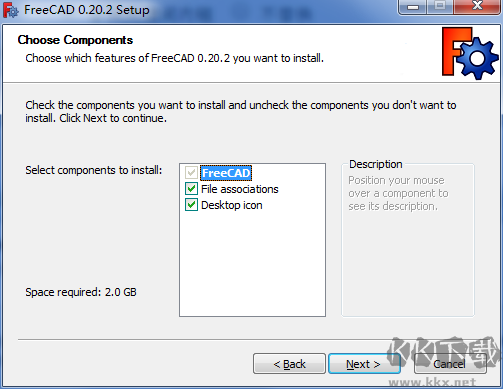503x389 pixels.
Task: Uncheck the File associations checkbox
Action: [191, 189]
